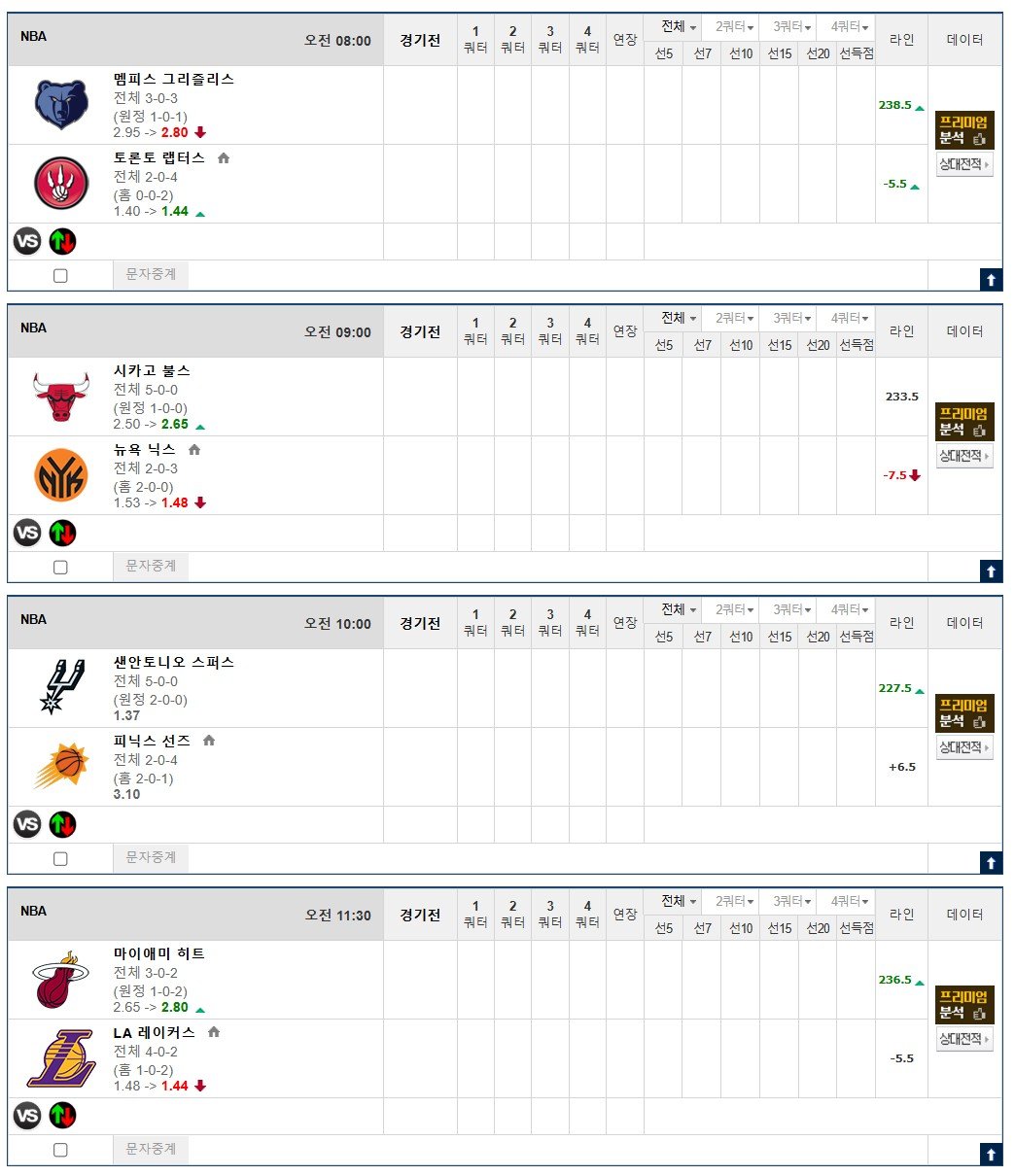Open 프리미엄 분석 for the Spurs-Suns game
This screenshot has height=1176, width=1015.
coord(964,713)
